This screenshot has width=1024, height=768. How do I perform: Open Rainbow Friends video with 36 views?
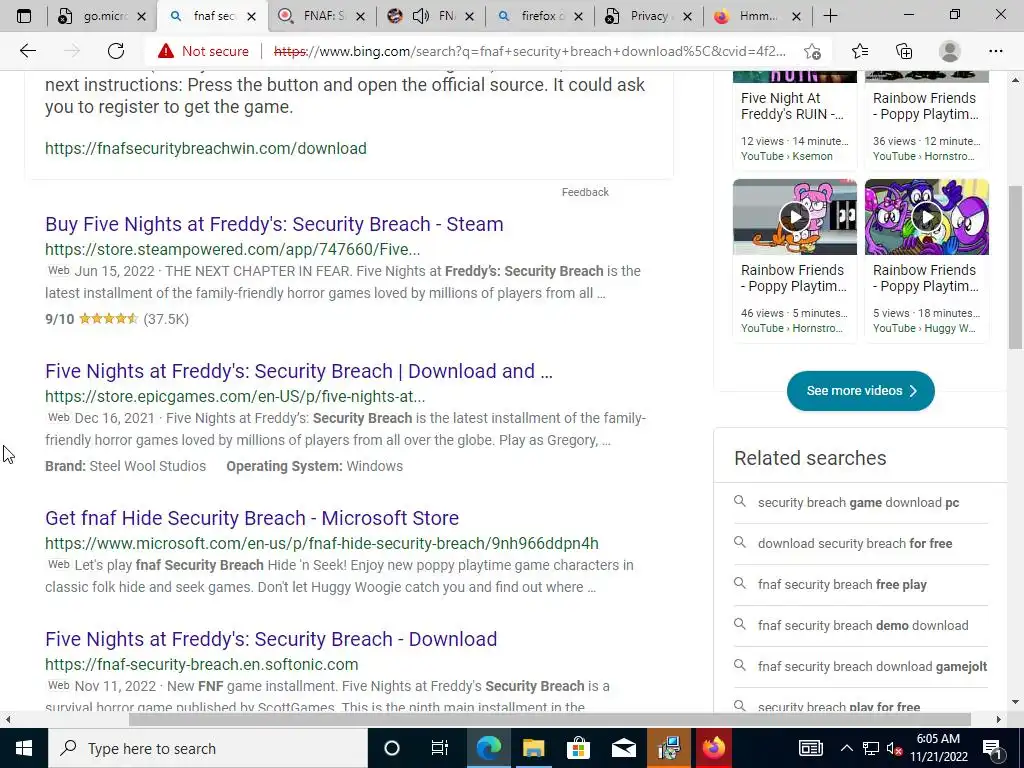(925, 106)
